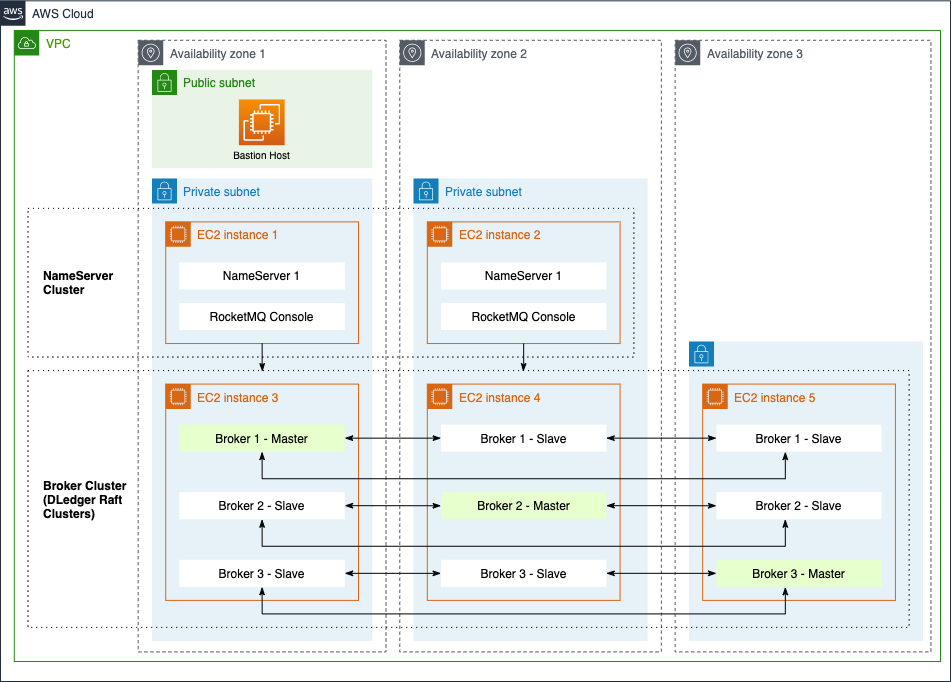Click the green Public subnet lock icon
Viewport: 952px width, 682px height.
pos(165,83)
